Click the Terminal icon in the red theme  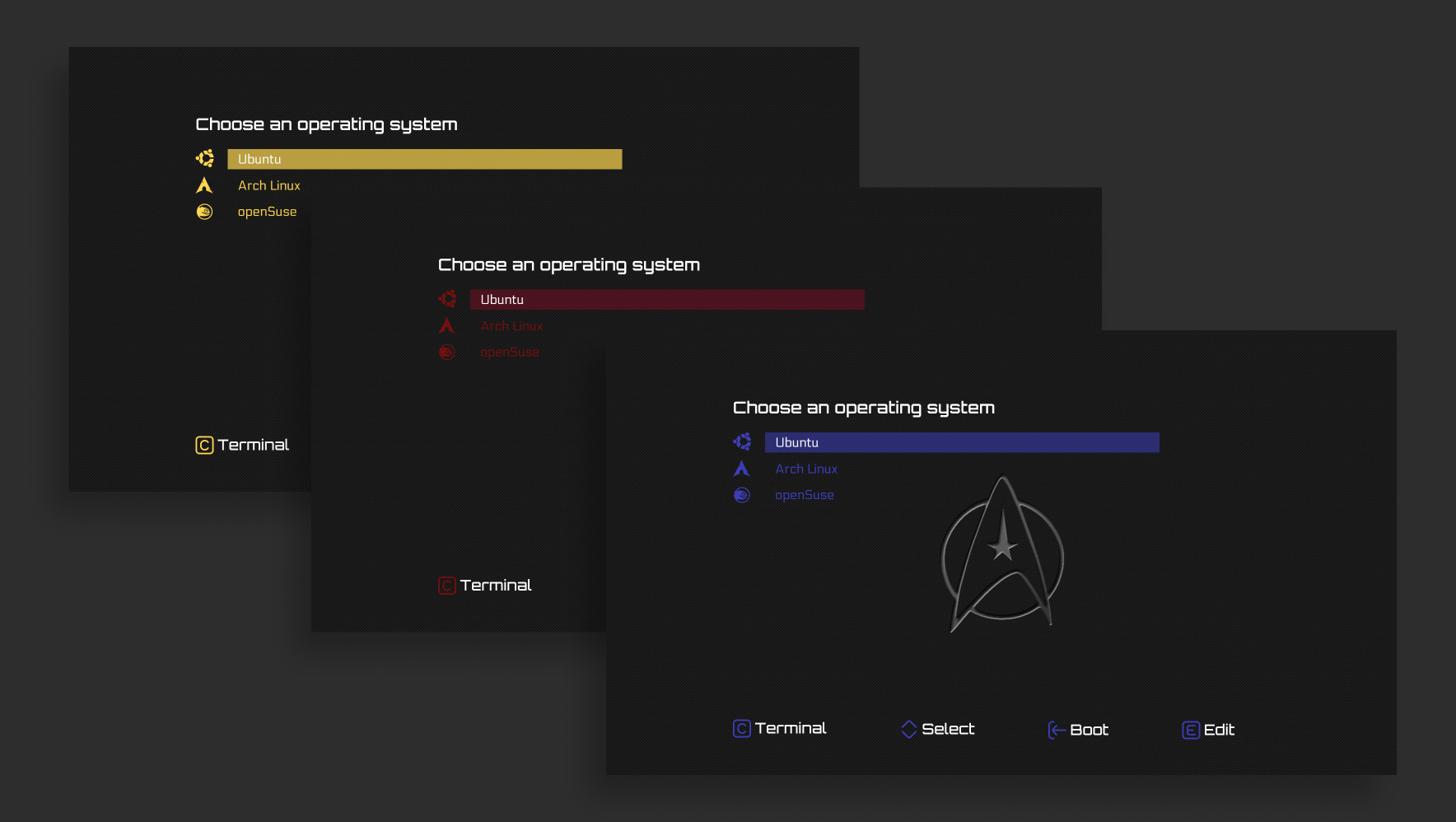tap(446, 585)
